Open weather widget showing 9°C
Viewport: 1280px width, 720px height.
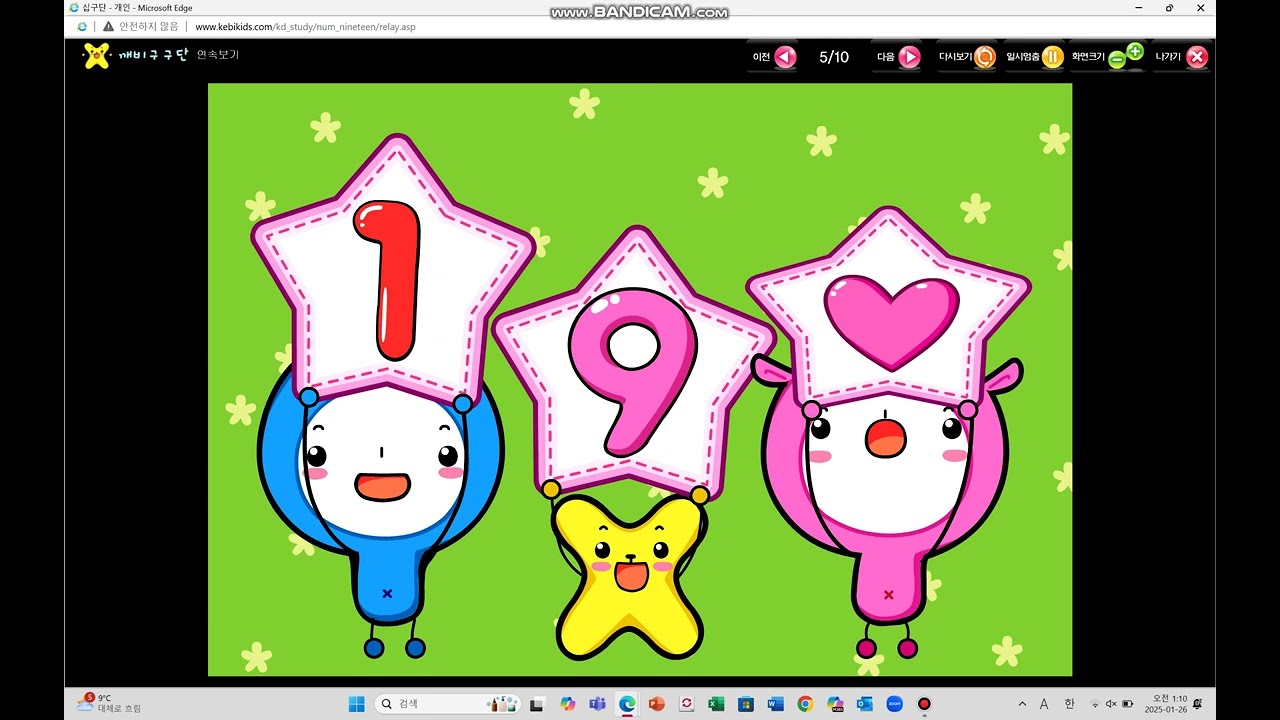click(110, 703)
